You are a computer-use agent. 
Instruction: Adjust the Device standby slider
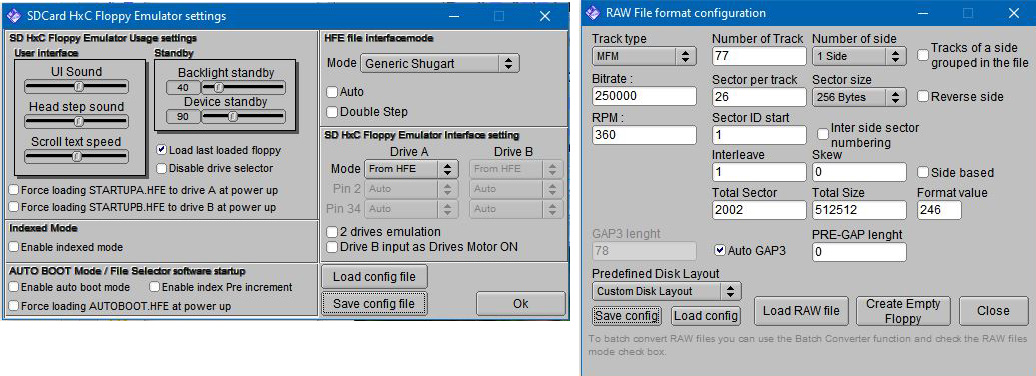[244, 116]
